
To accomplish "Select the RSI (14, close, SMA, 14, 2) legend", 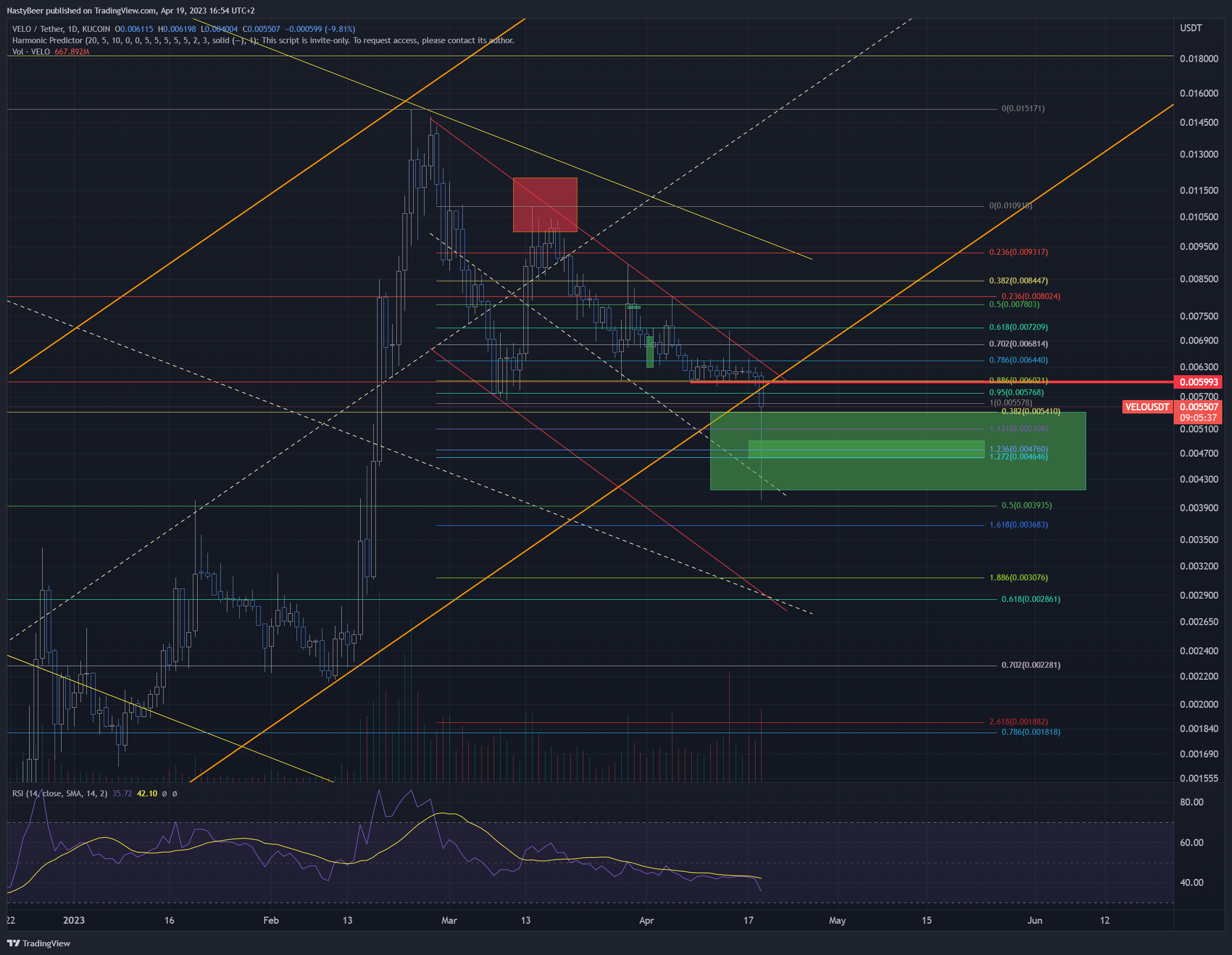I will click(60, 794).
